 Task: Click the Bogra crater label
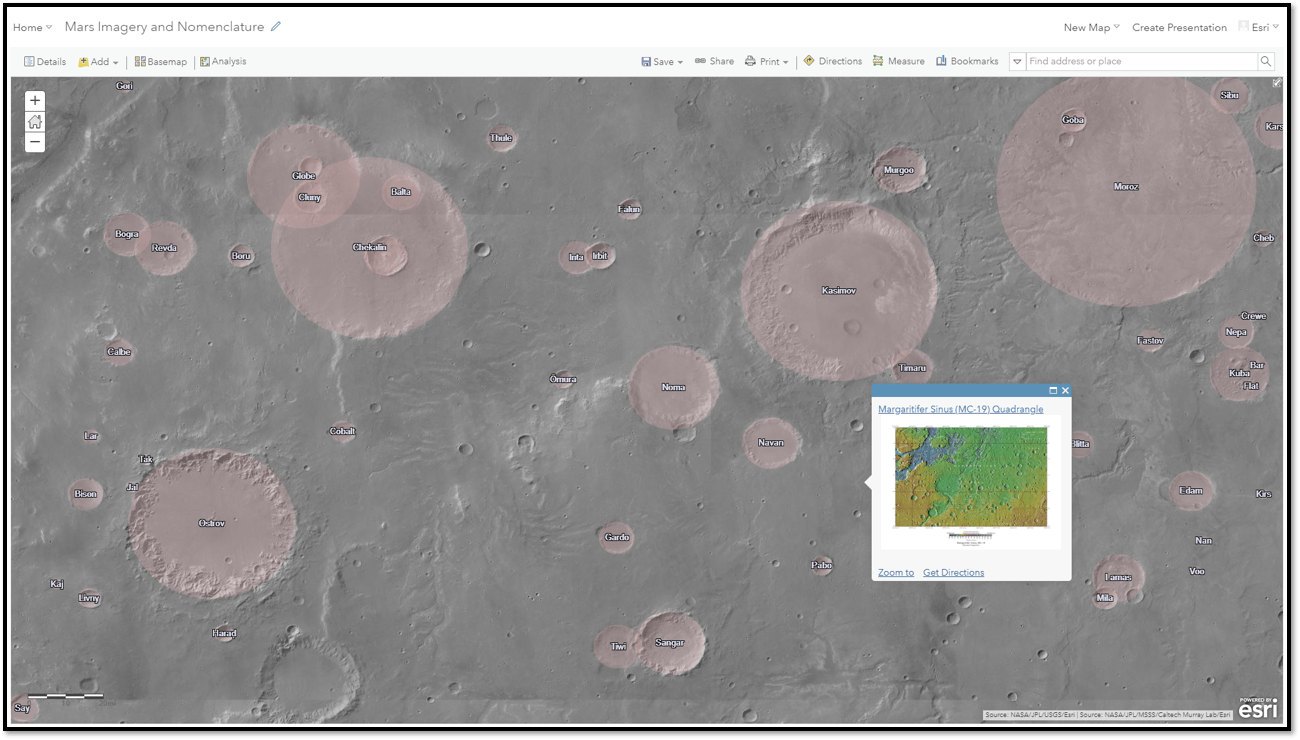pos(126,234)
